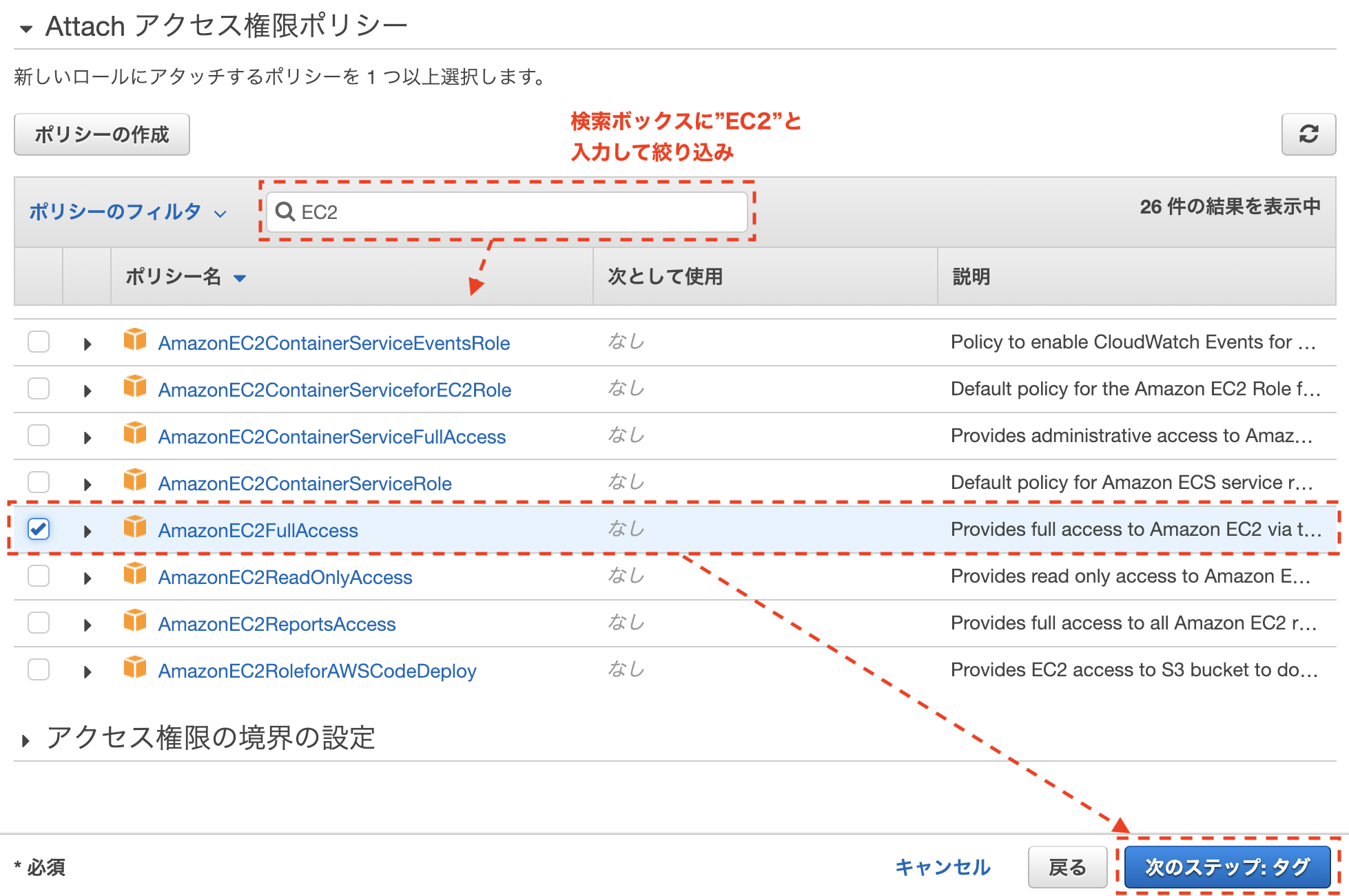Image resolution: width=1349 pixels, height=896 pixels.
Task: Click the AmazonEC2ContainerServiceEventsRole policy icon
Action: pos(135,340)
